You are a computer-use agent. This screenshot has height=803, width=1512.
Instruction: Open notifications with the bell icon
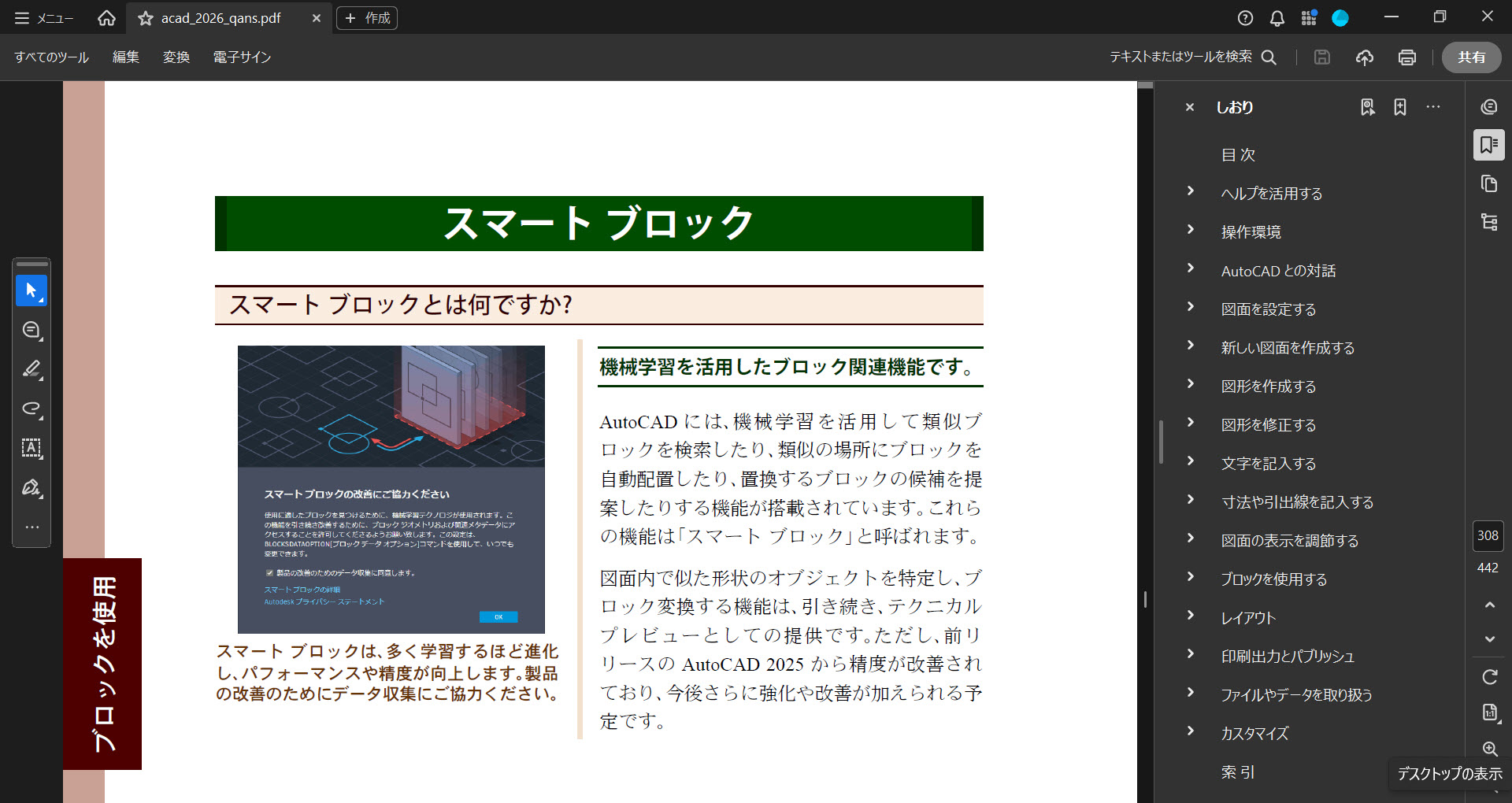[x=1277, y=17]
